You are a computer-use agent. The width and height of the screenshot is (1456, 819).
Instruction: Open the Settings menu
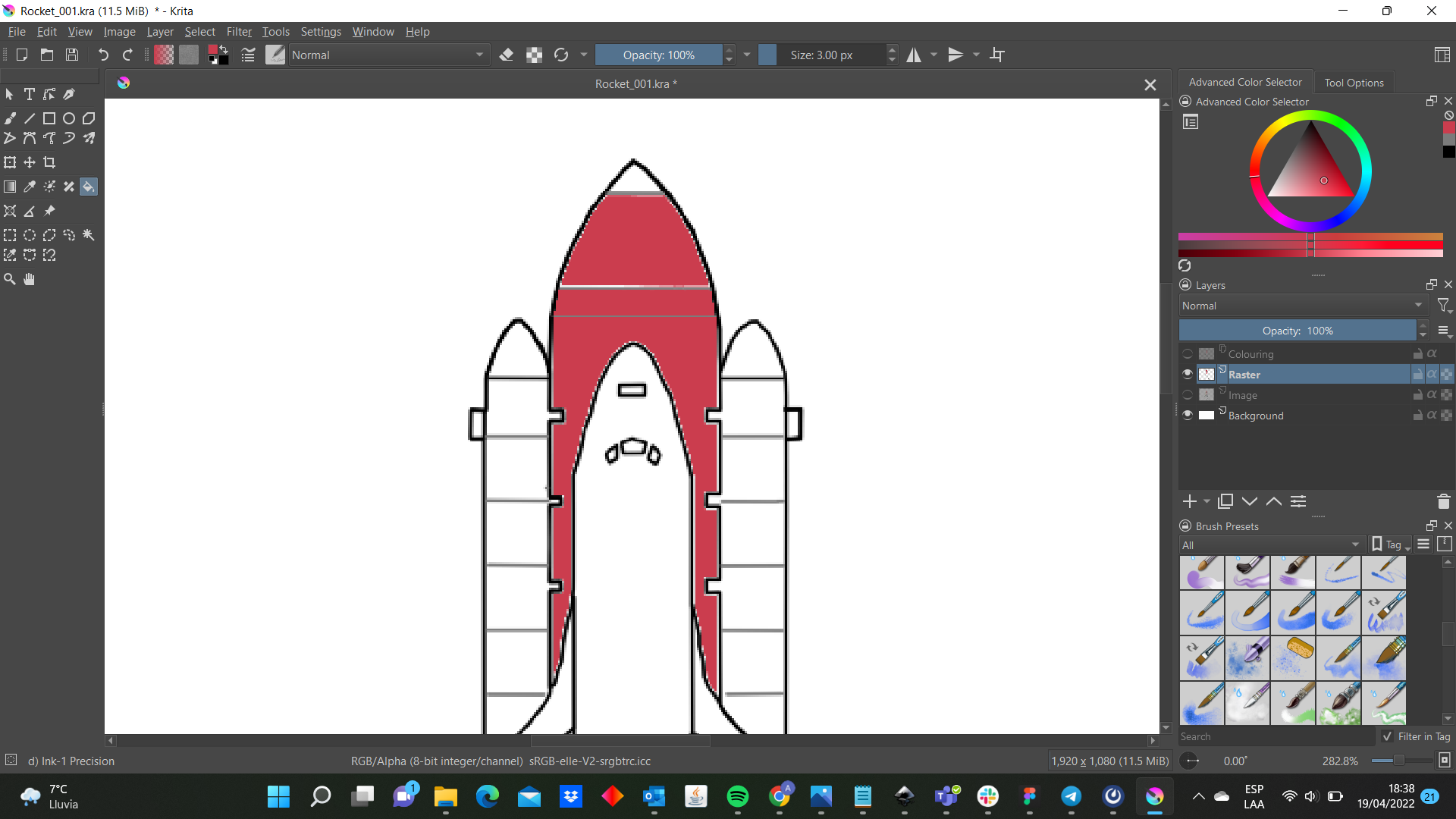pos(321,32)
